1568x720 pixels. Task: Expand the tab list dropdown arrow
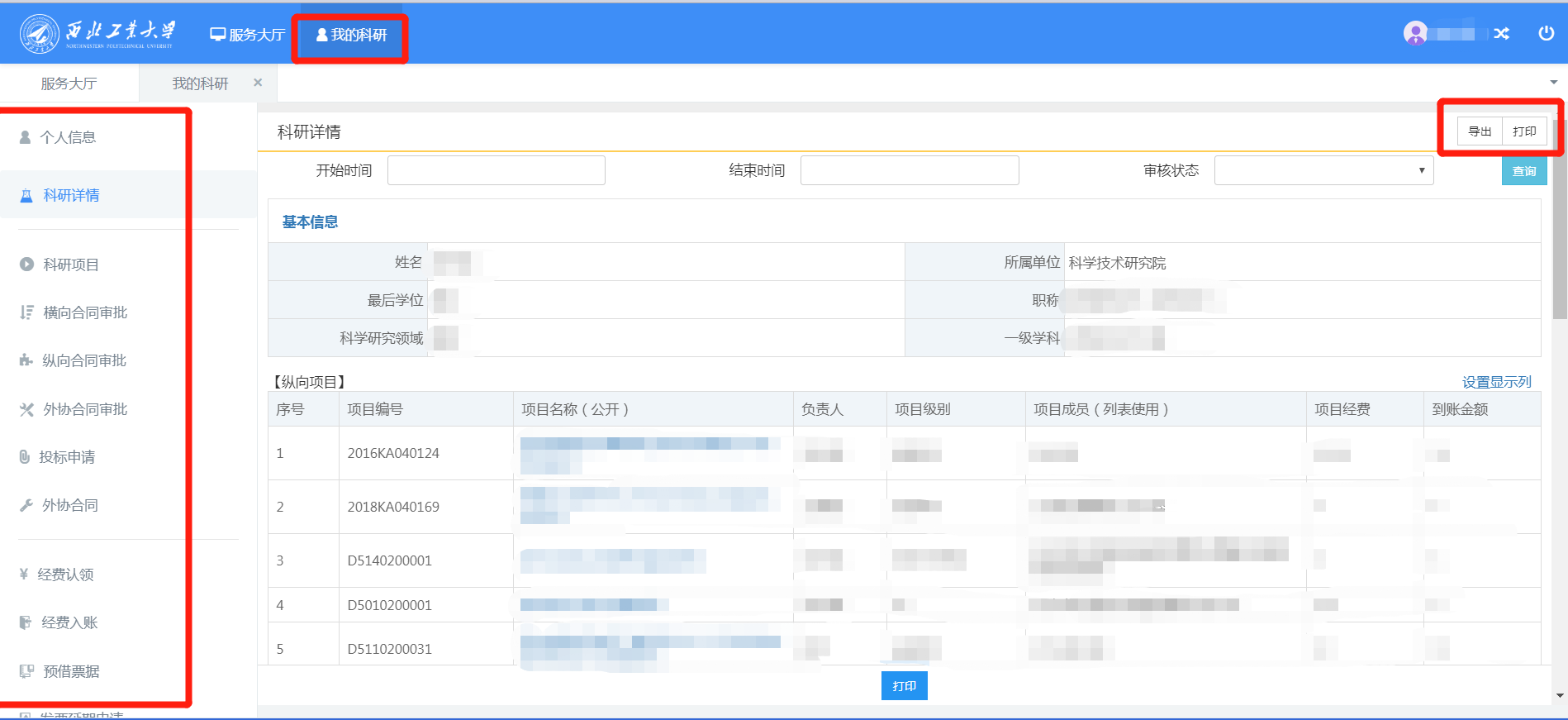point(1553,83)
